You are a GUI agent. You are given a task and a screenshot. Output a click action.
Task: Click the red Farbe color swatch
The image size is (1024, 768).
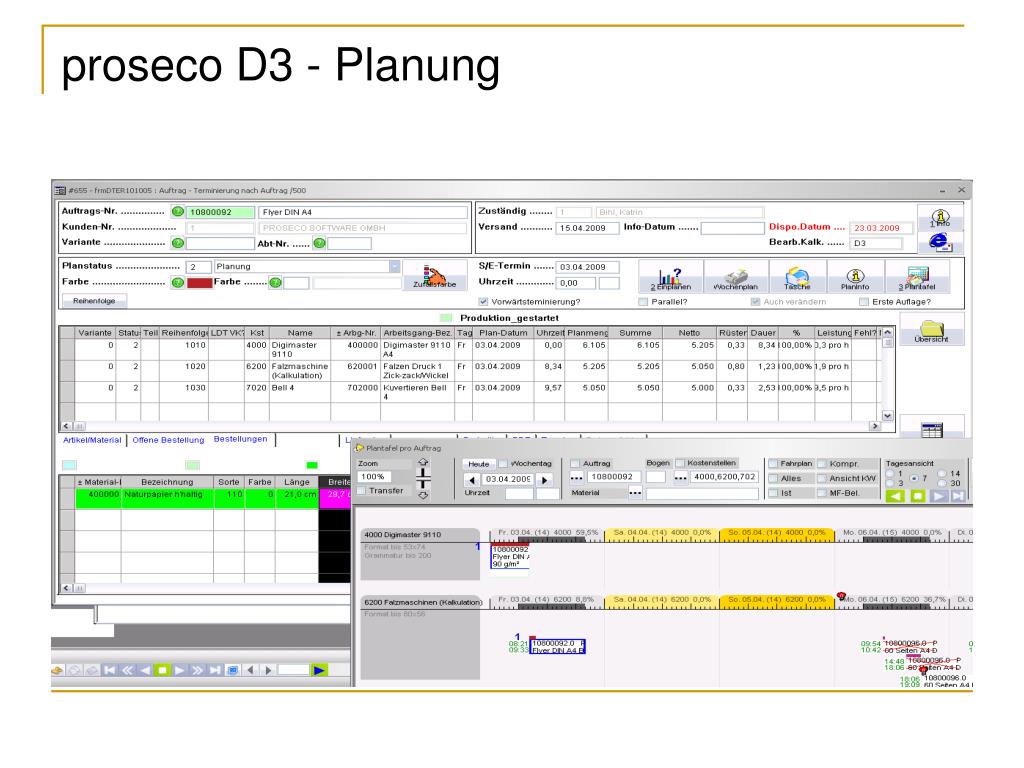[x=199, y=283]
